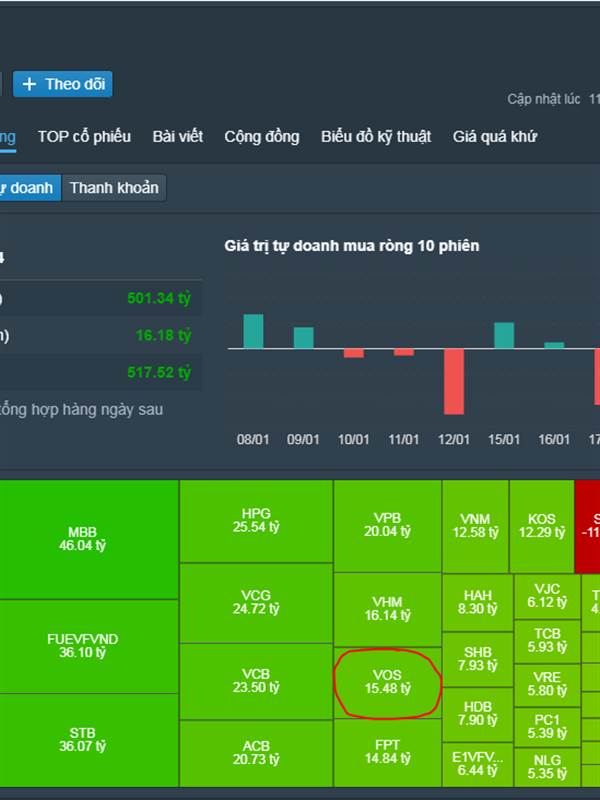Select the FUEVFVND 36.10 tỷ tile

[x=89, y=646]
